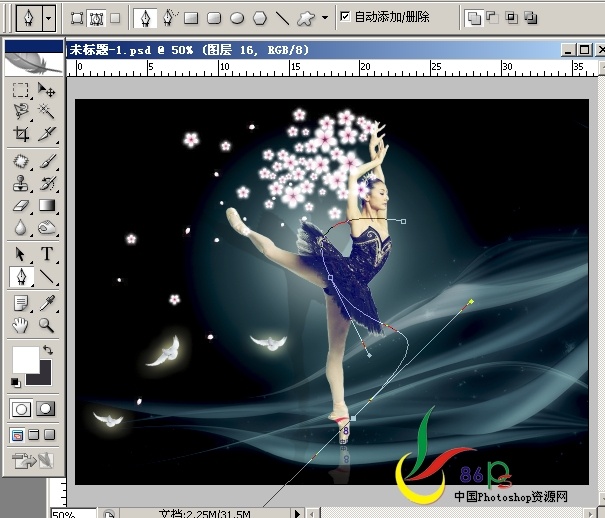Pick the Rounded Rectangle shape option
This screenshot has width=605, height=518.
click(x=214, y=18)
